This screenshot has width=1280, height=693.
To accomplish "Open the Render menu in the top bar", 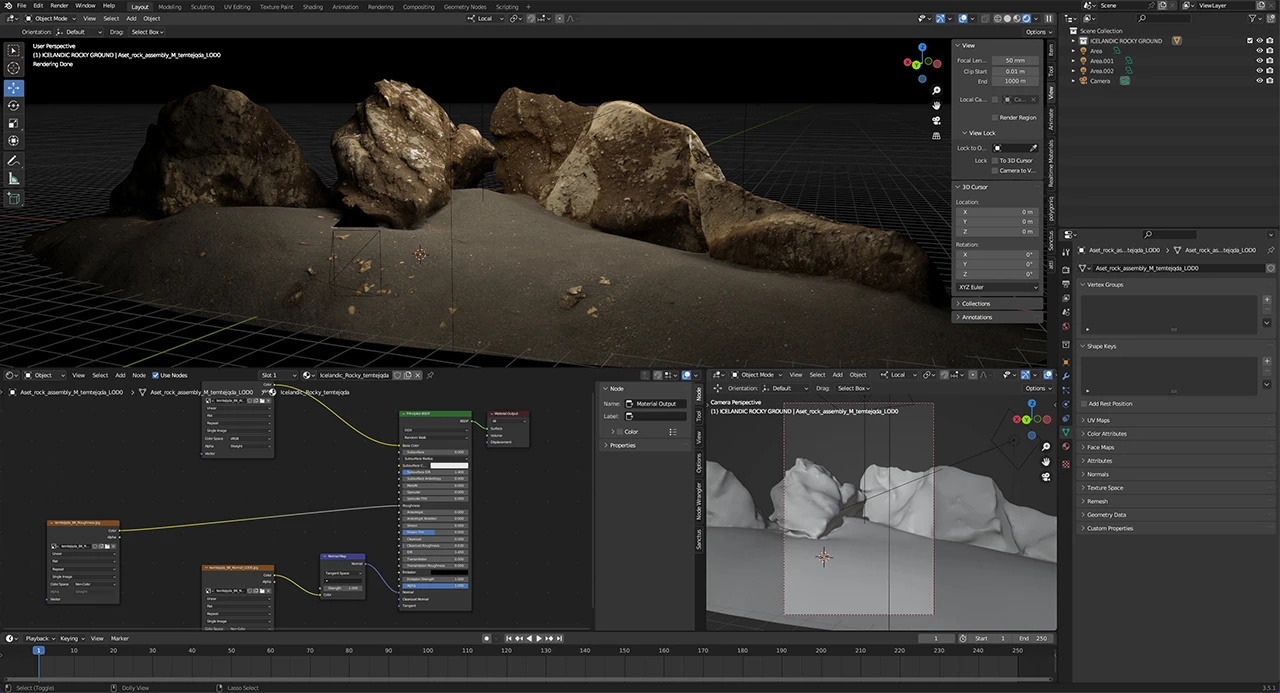I will 59,6.
